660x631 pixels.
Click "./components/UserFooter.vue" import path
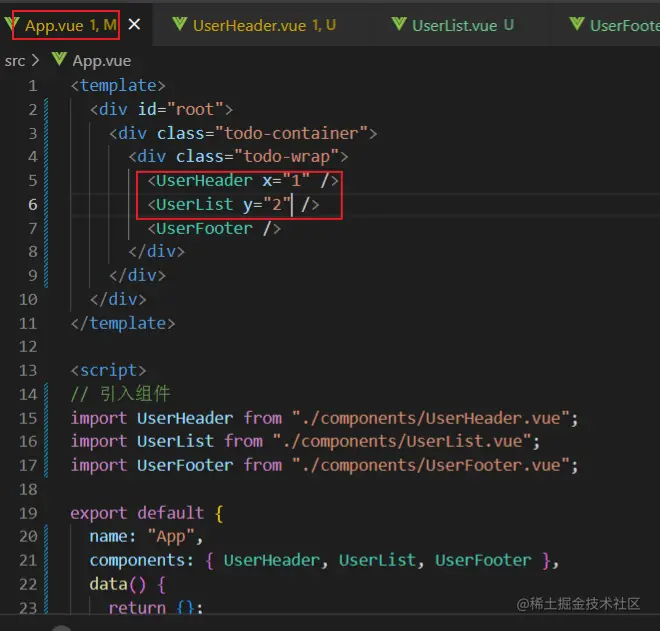point(430,466)
